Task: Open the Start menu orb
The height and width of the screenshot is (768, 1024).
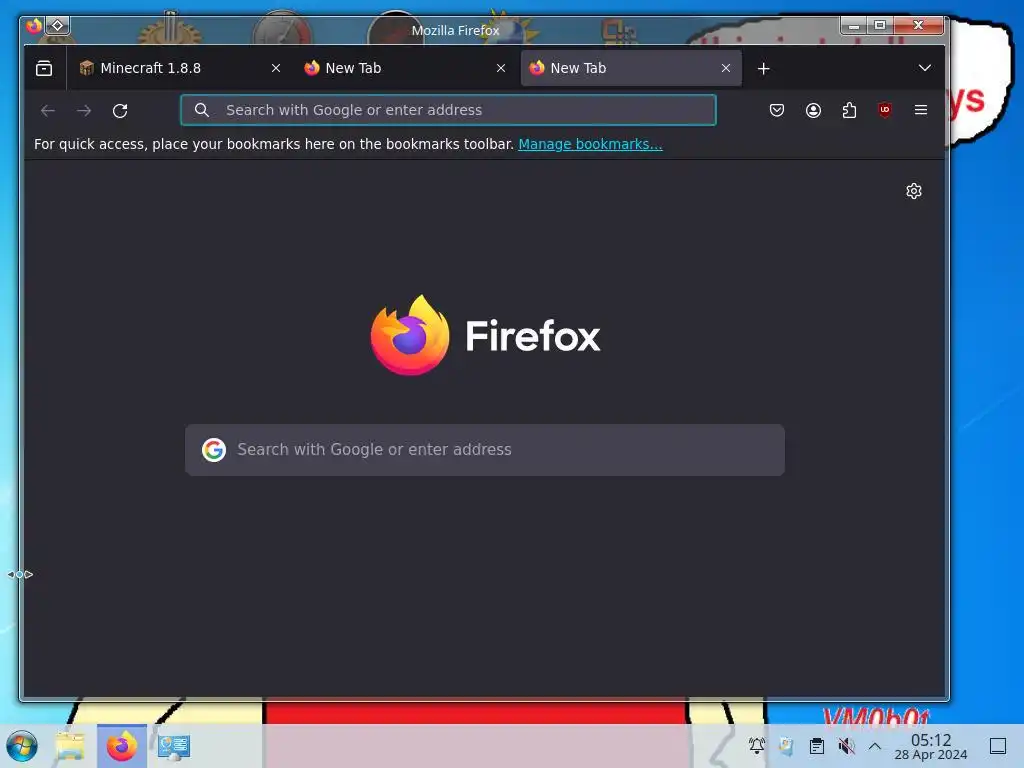Action: 22,746
